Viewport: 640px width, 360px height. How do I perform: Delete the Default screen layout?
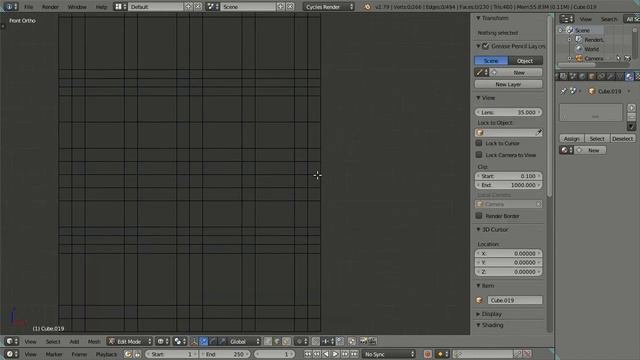click(198, 7)
